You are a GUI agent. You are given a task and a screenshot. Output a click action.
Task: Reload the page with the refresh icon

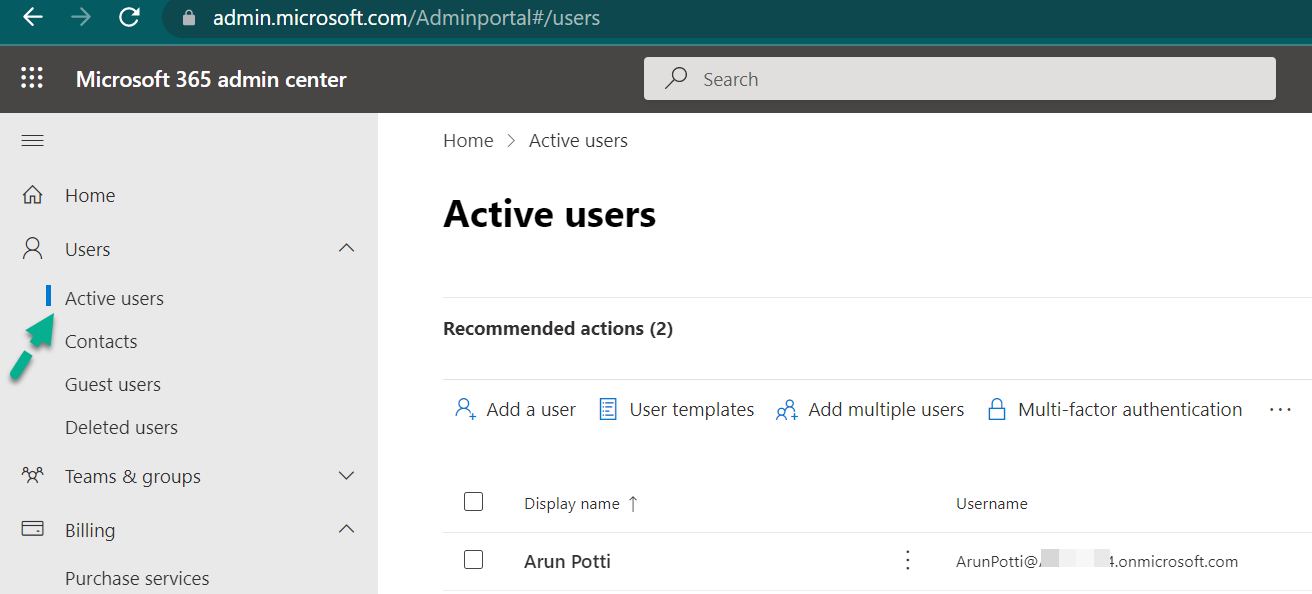129,17
